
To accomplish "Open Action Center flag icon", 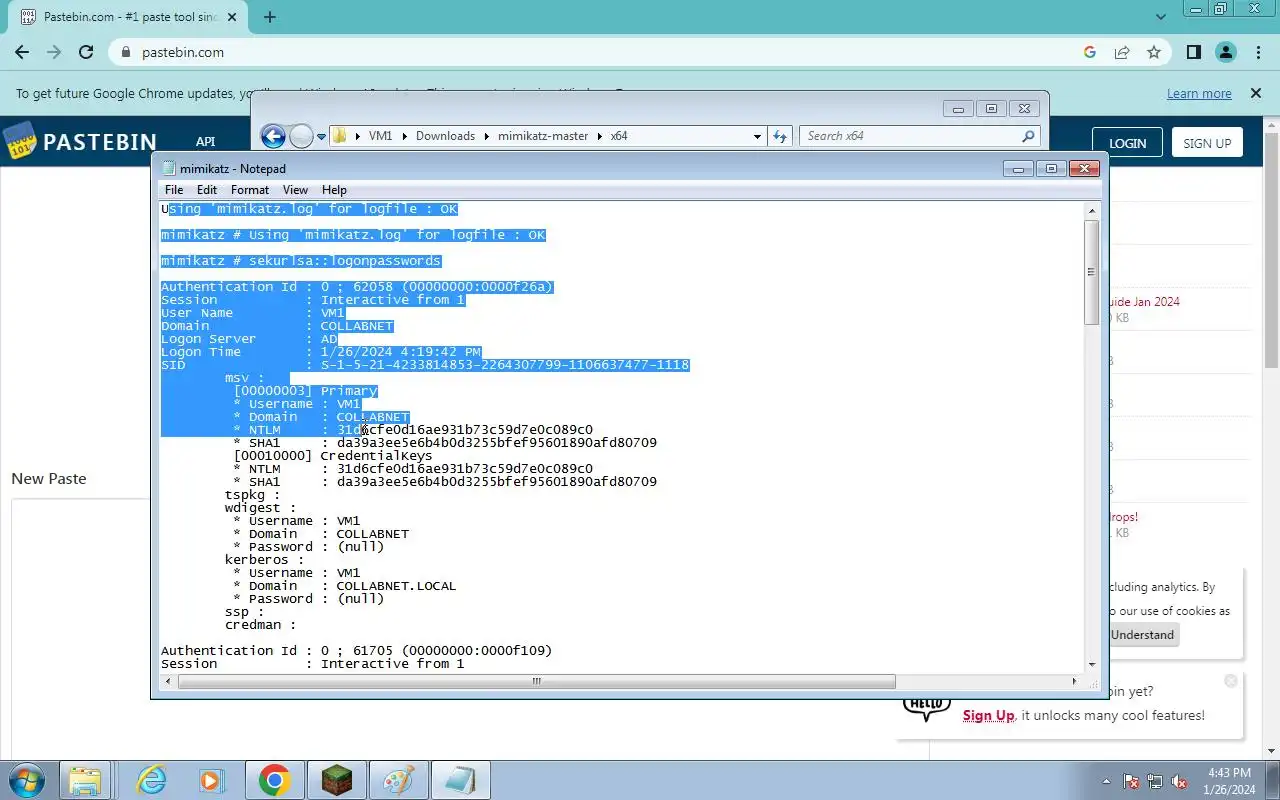I will (1132, 781).
